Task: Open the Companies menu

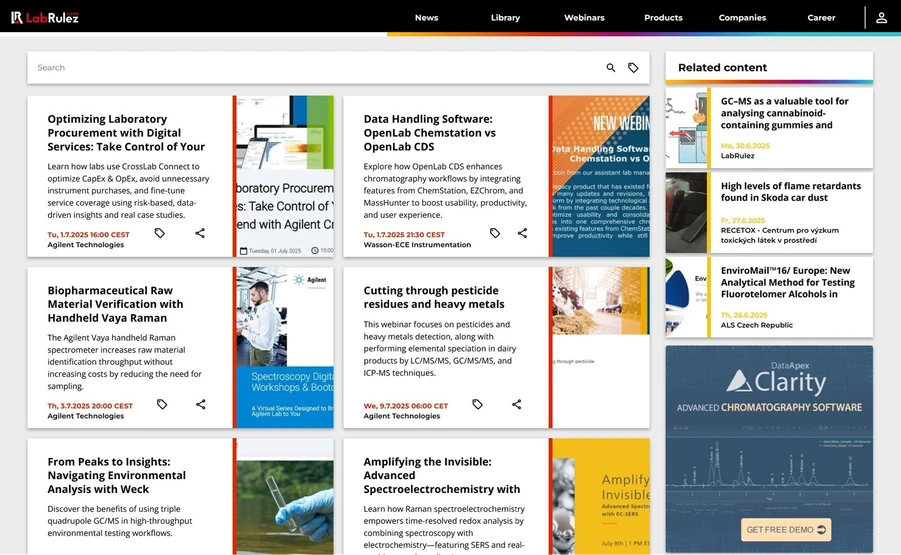Action: [x=742, y=18]
